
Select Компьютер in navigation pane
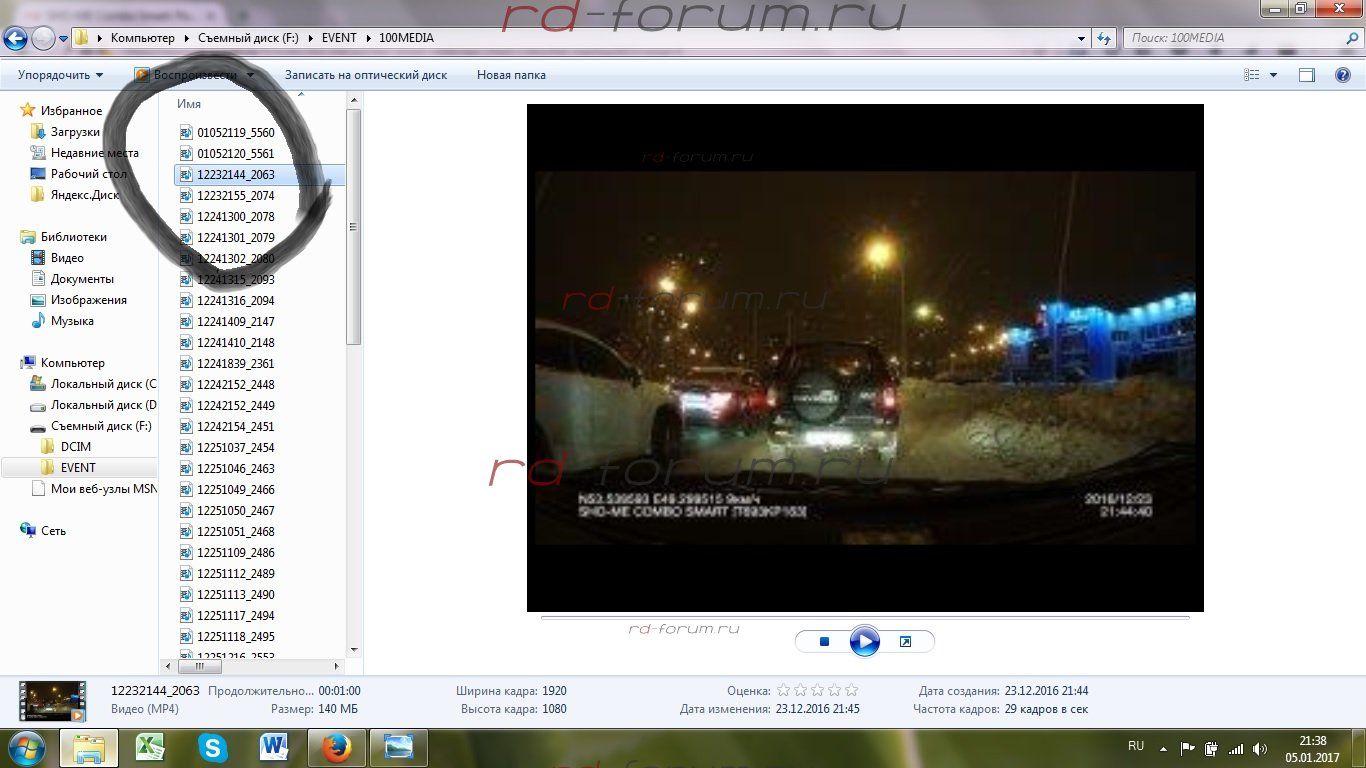72,363
